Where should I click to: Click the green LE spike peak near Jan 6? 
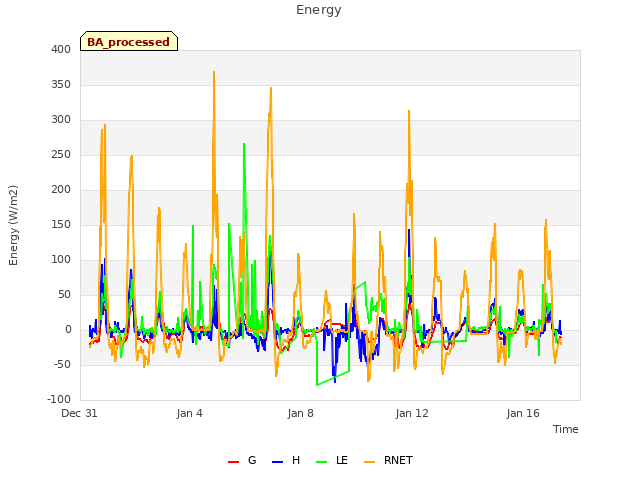click(244, 144)
